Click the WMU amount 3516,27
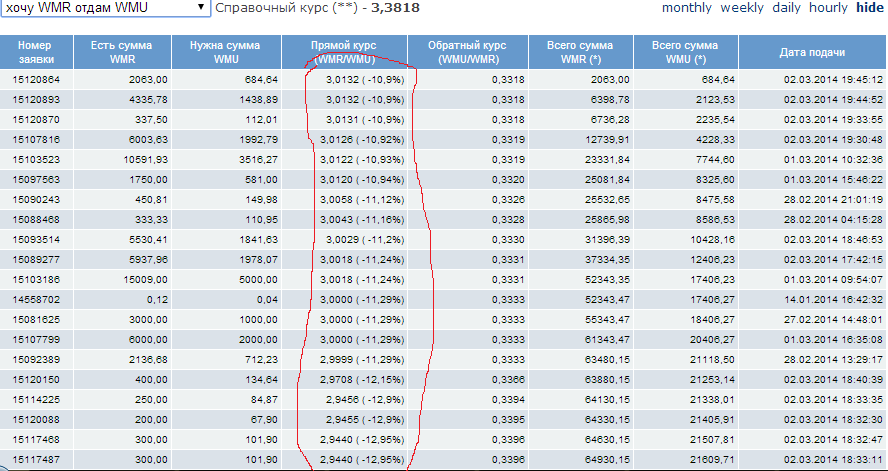888x471 pixels. coord(259,160)
